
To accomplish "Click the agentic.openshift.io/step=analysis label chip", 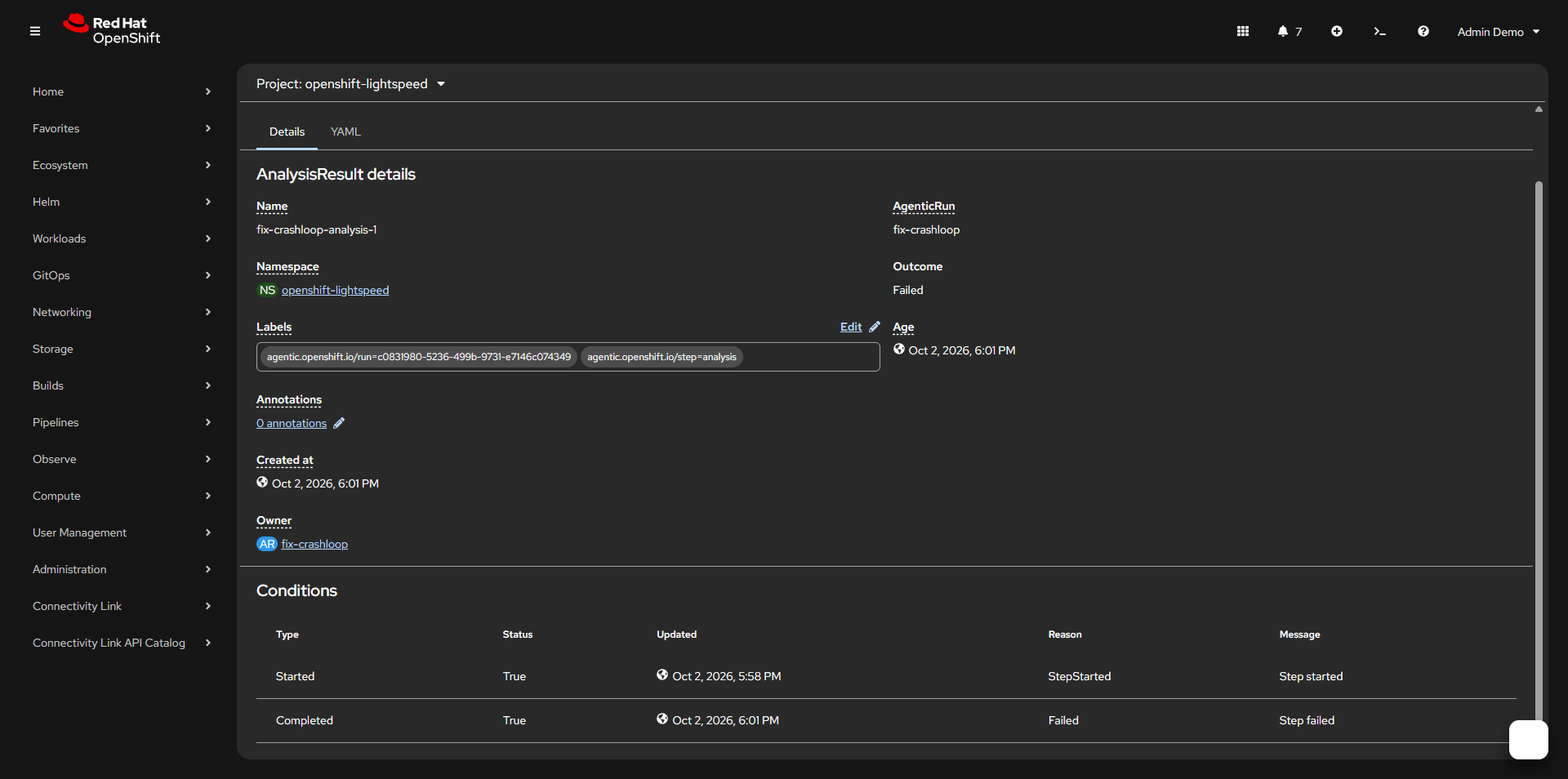I will (x=661, y=357).
